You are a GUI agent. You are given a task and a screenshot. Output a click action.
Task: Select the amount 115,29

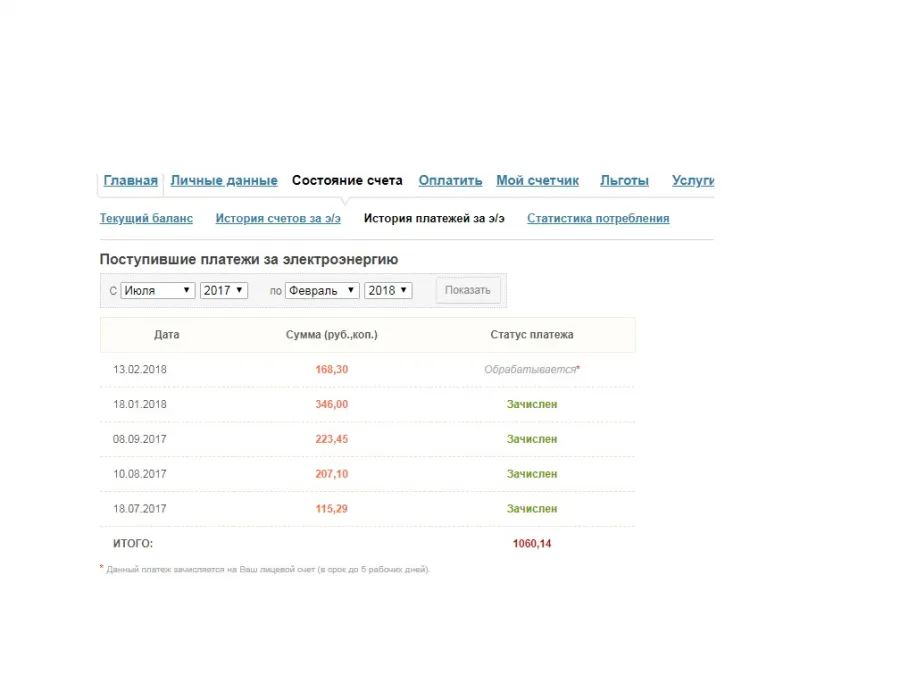[x=332, y=509]
